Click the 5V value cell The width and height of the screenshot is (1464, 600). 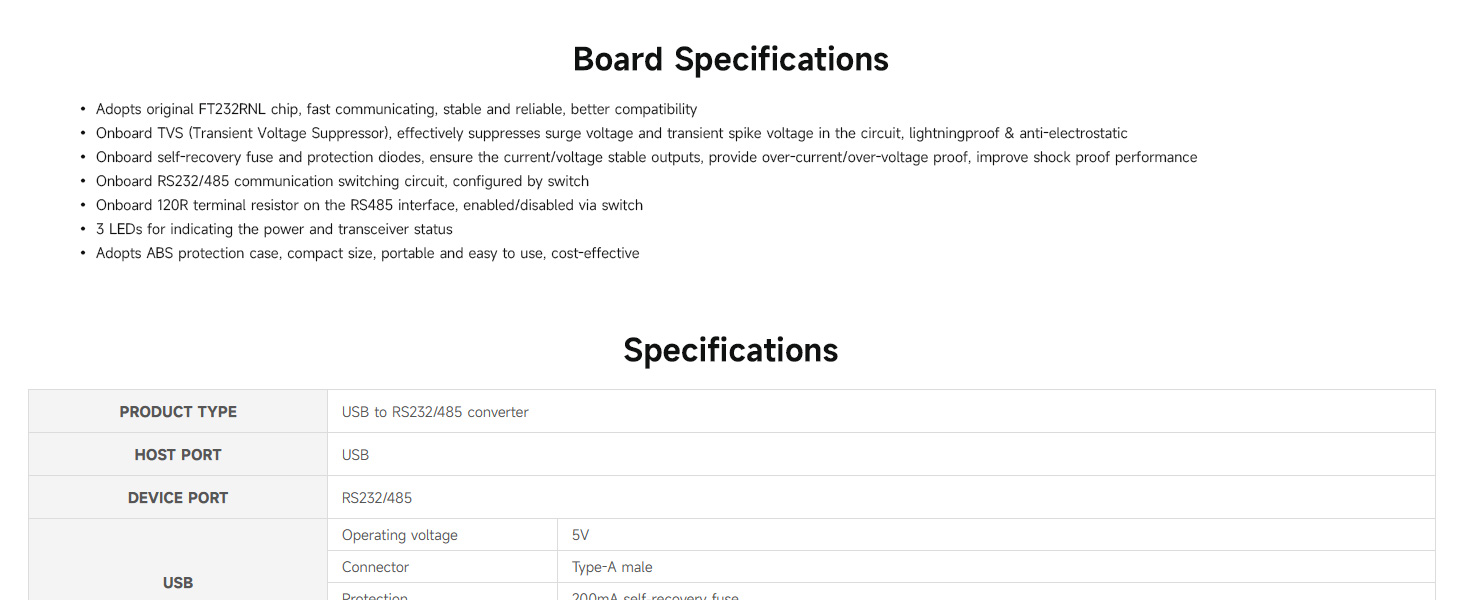point(582,535)
